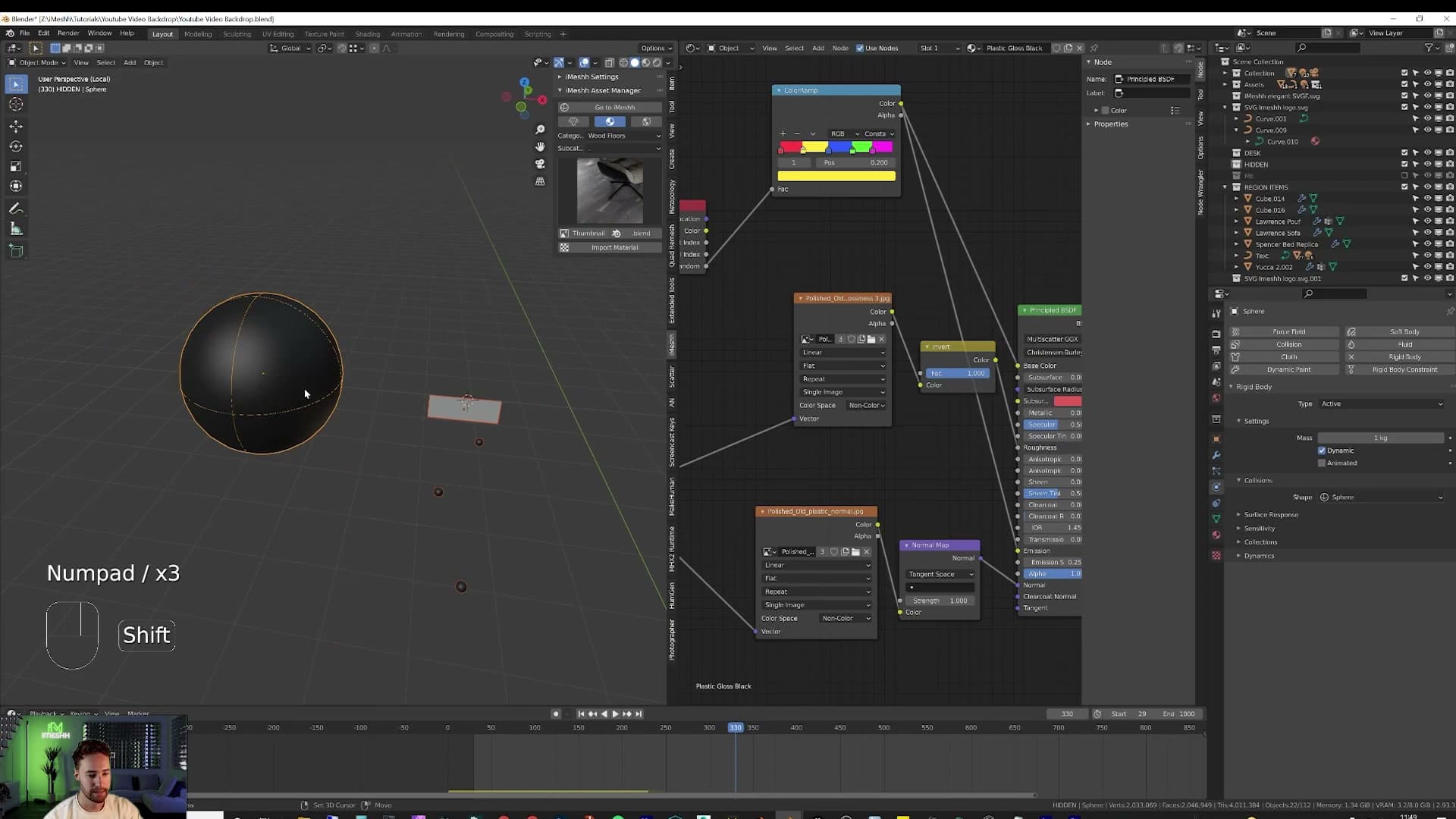Expand the Properties section in Node sidebar
This screenshot has width=1456, height=819.
pos(1110,124)
